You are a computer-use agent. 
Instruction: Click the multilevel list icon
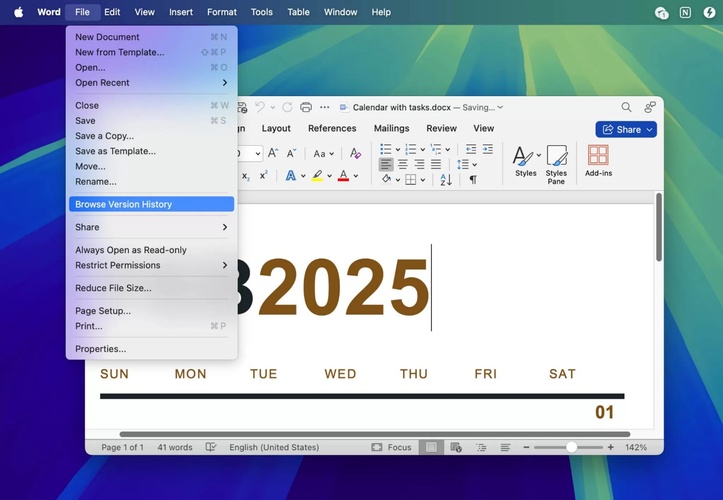(x=435, y=149)
